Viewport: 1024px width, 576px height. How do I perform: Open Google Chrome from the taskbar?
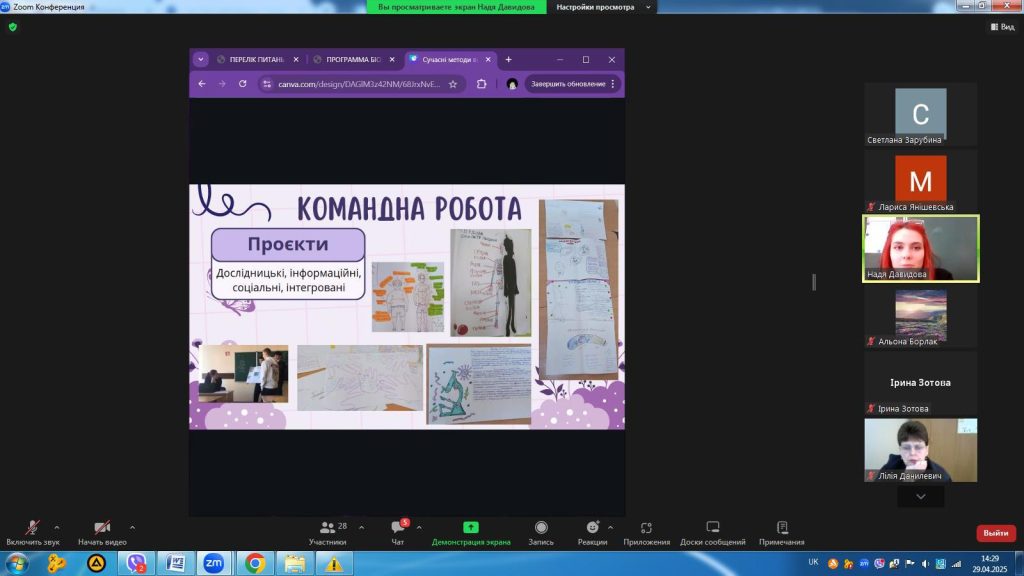255,563
